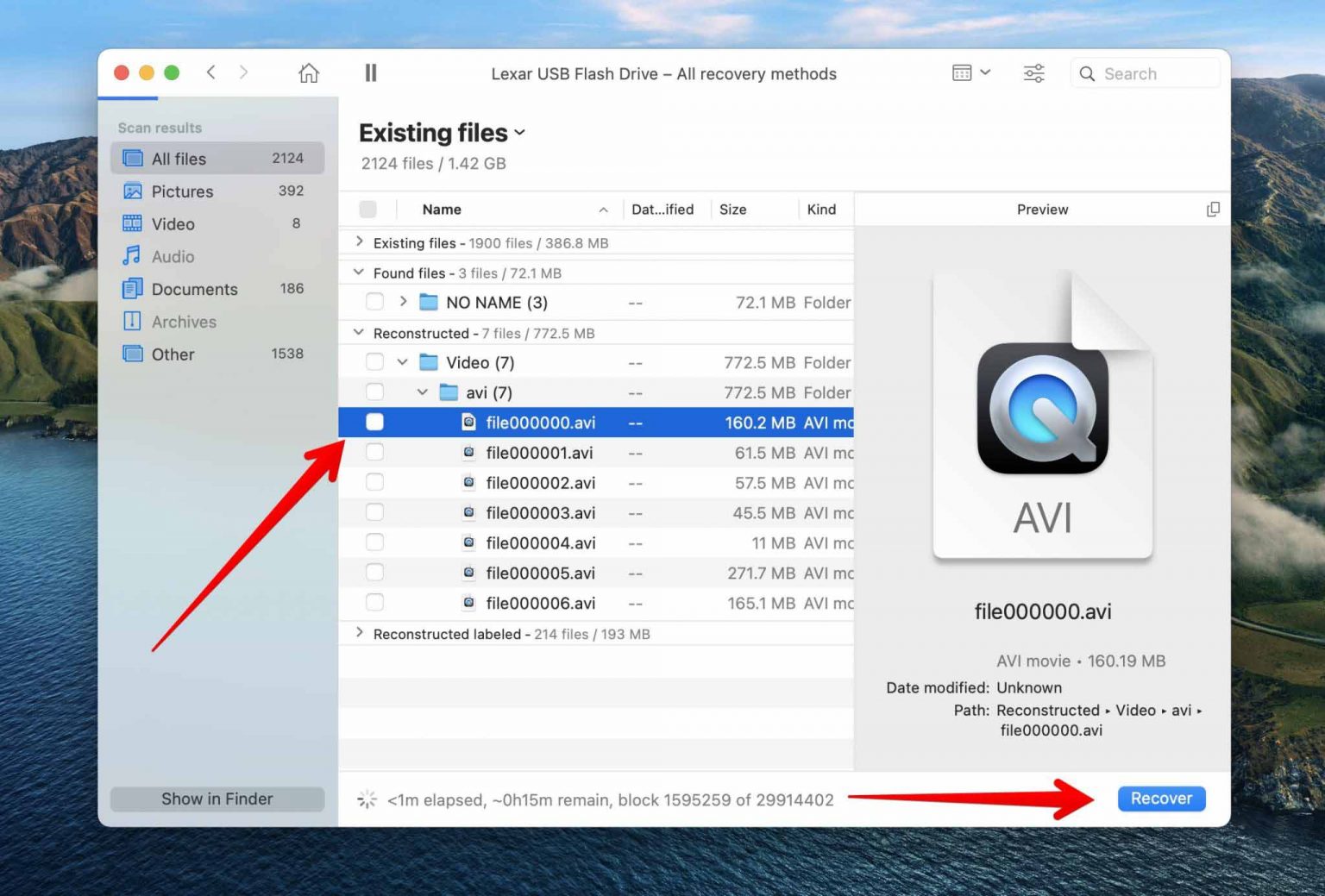
Task: Click Show in Finder
Action: [x=217, y=799]
